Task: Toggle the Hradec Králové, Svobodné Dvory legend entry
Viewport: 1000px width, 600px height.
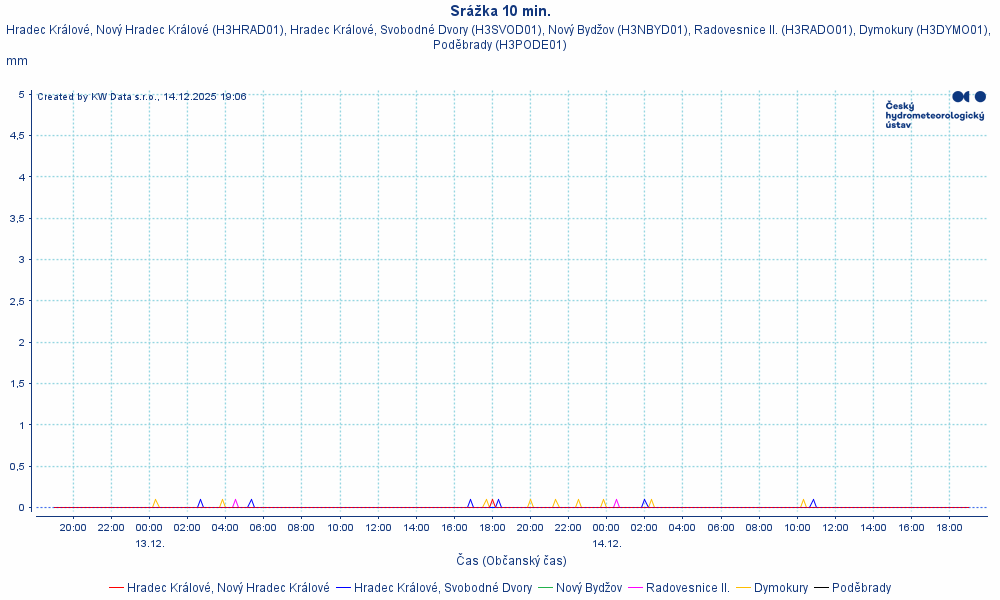Action: point(442,588)
